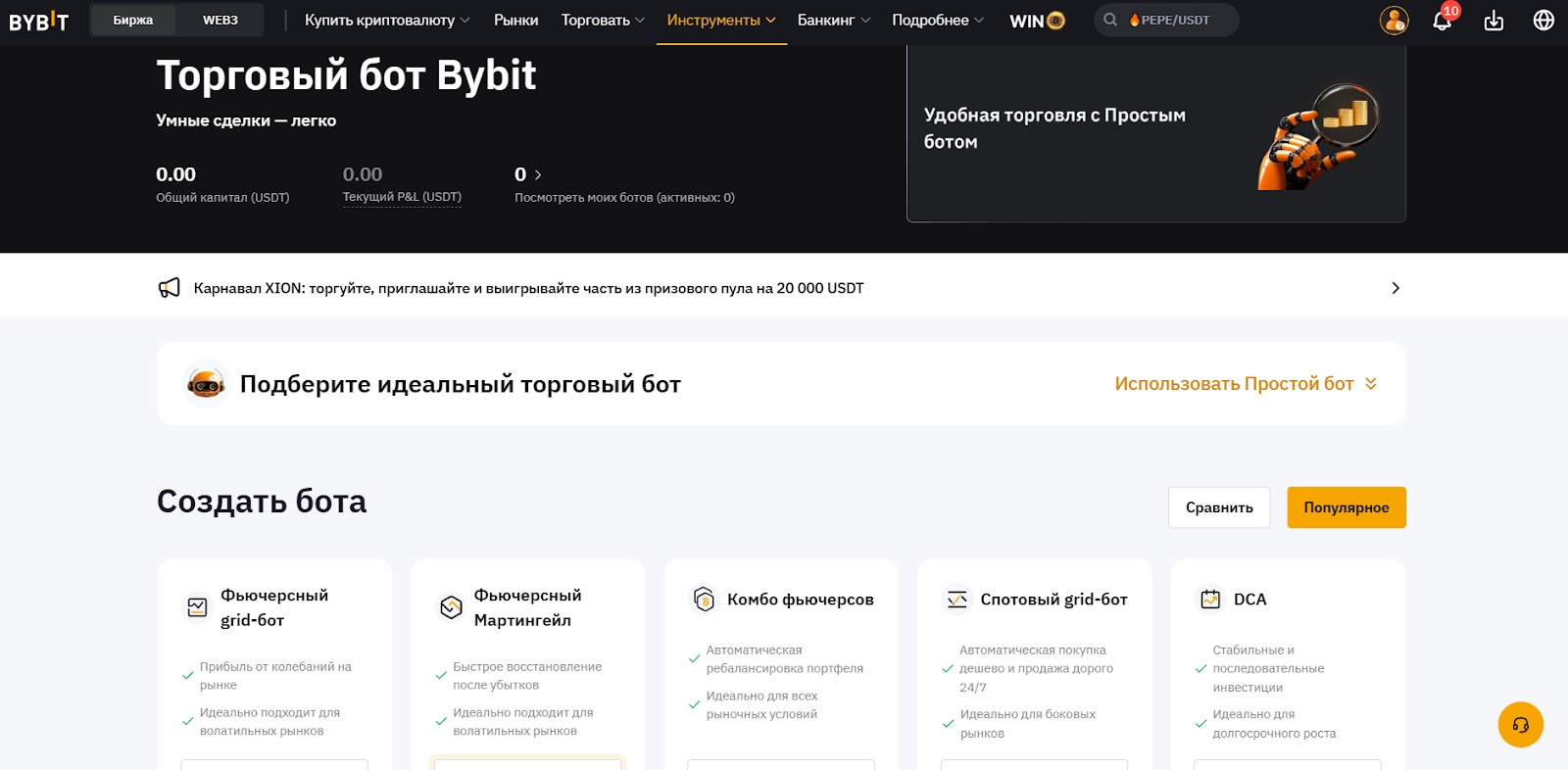Open notifications bell with 10 badge
The image size is (1568, 770).
tap(1444, 19)
